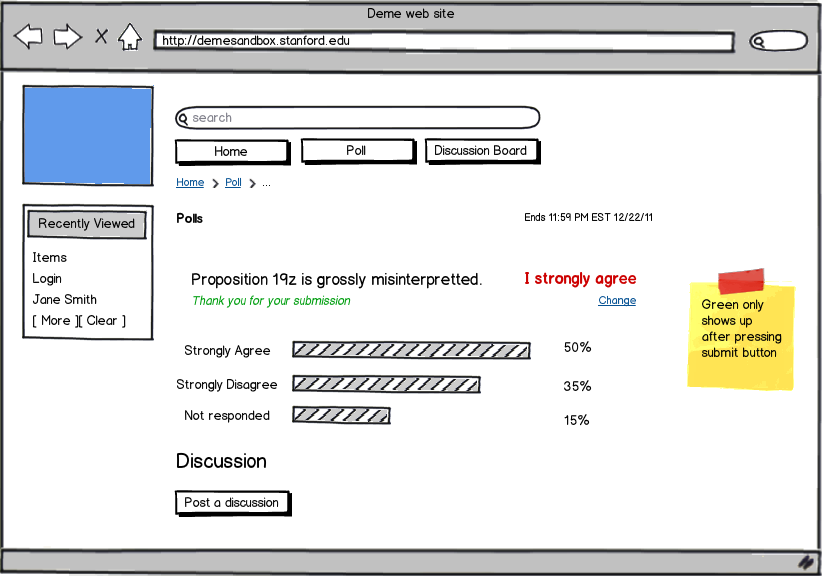Viewport: 822px width, 576px height.
Task: Open the Discussion Board tab
Action: pyautogui.click(x=481, y=151)
